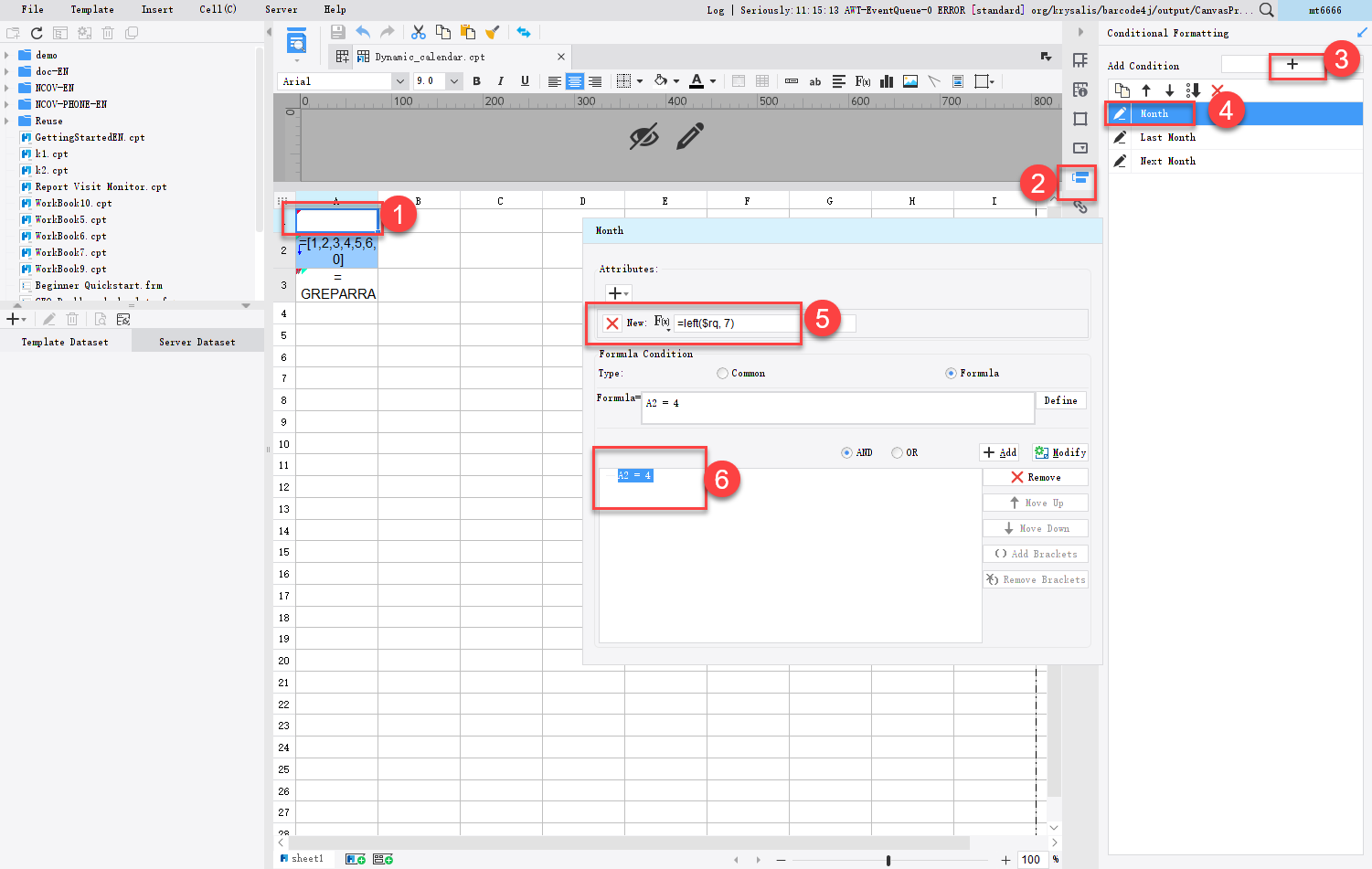Click the Remove button

[1036, 478]
